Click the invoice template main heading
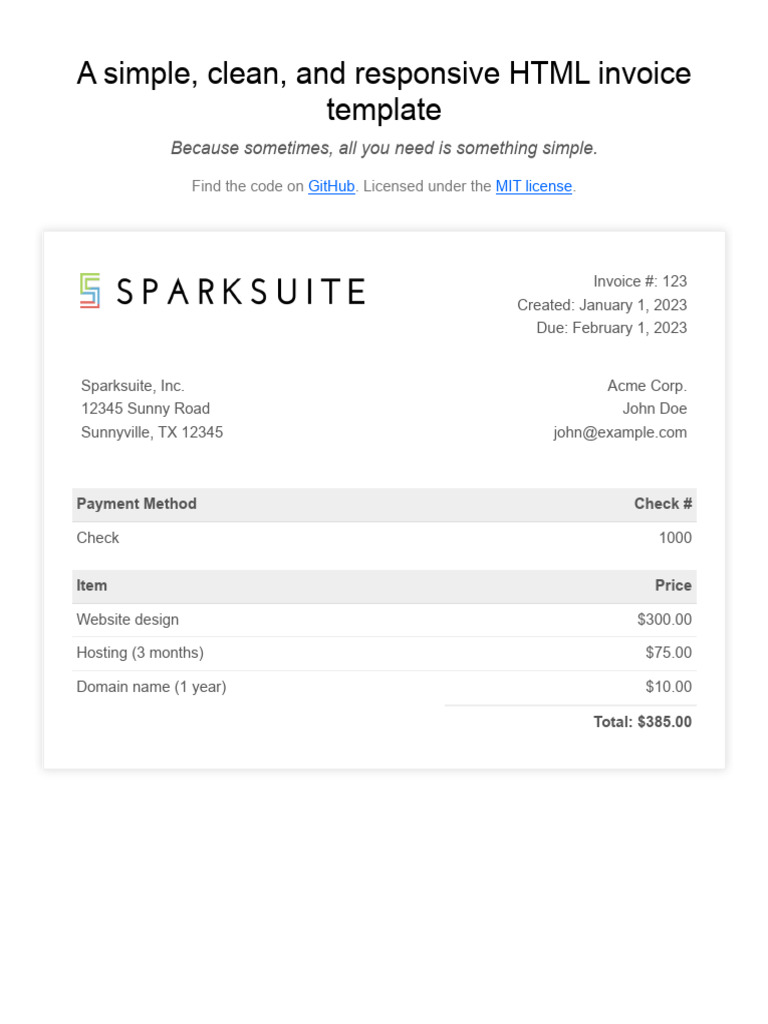768x1024 pixels. 384,90
